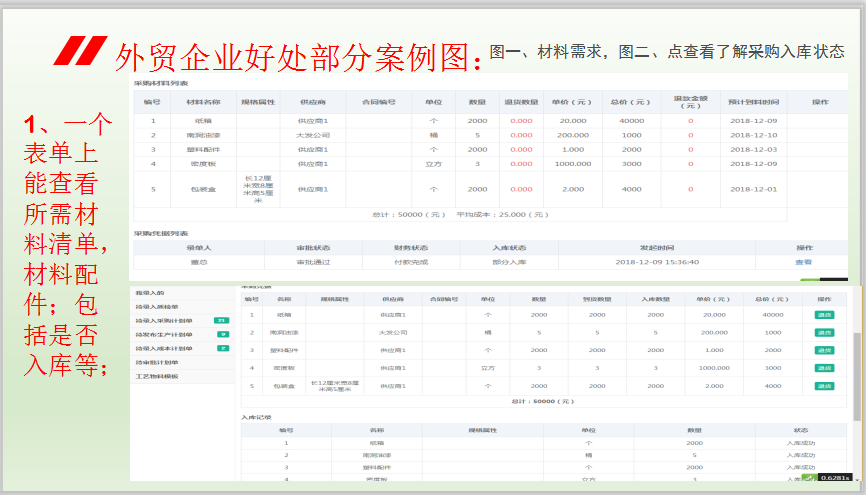Open the 查看 link in purchase voucher list
Viewport: 866px width, 495px height.
pos(803,262)
